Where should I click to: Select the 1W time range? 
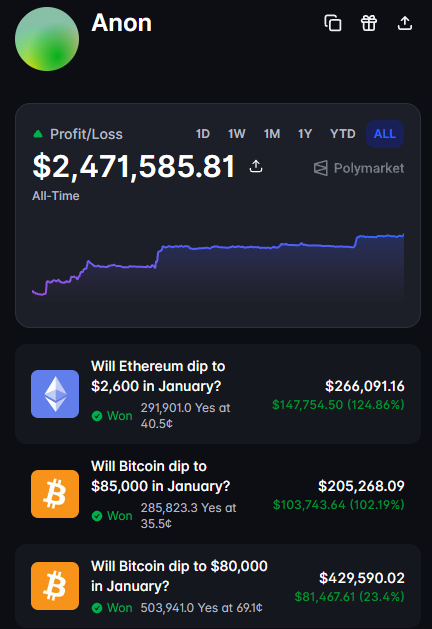(x=237, y=134)
